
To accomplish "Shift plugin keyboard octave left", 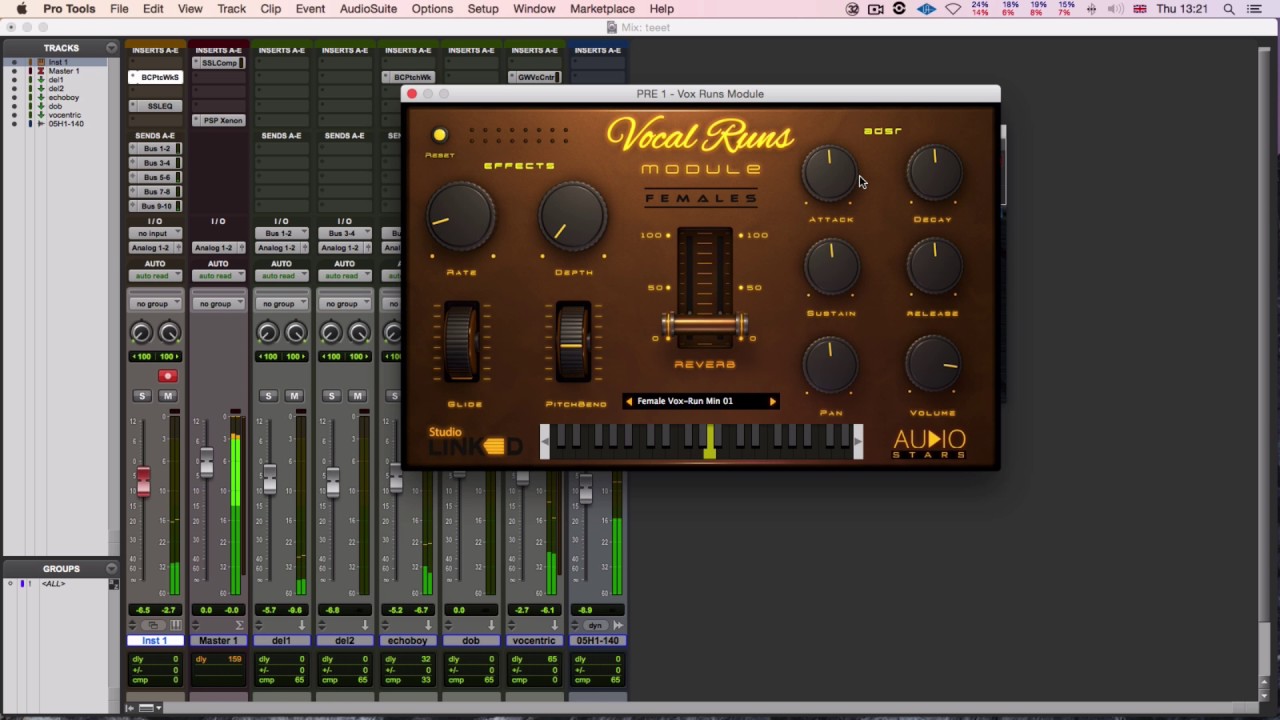I will click(545, 441).
